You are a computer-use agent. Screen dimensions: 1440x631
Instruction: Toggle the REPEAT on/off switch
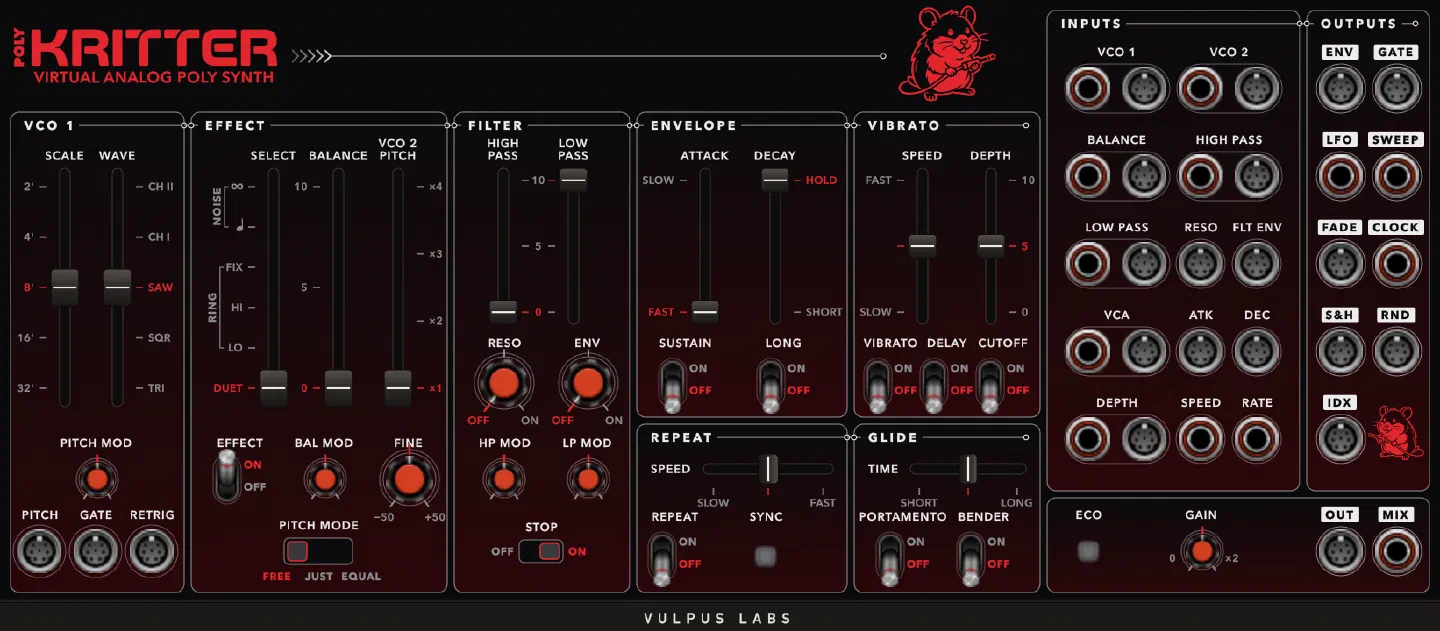pos(662,560)
